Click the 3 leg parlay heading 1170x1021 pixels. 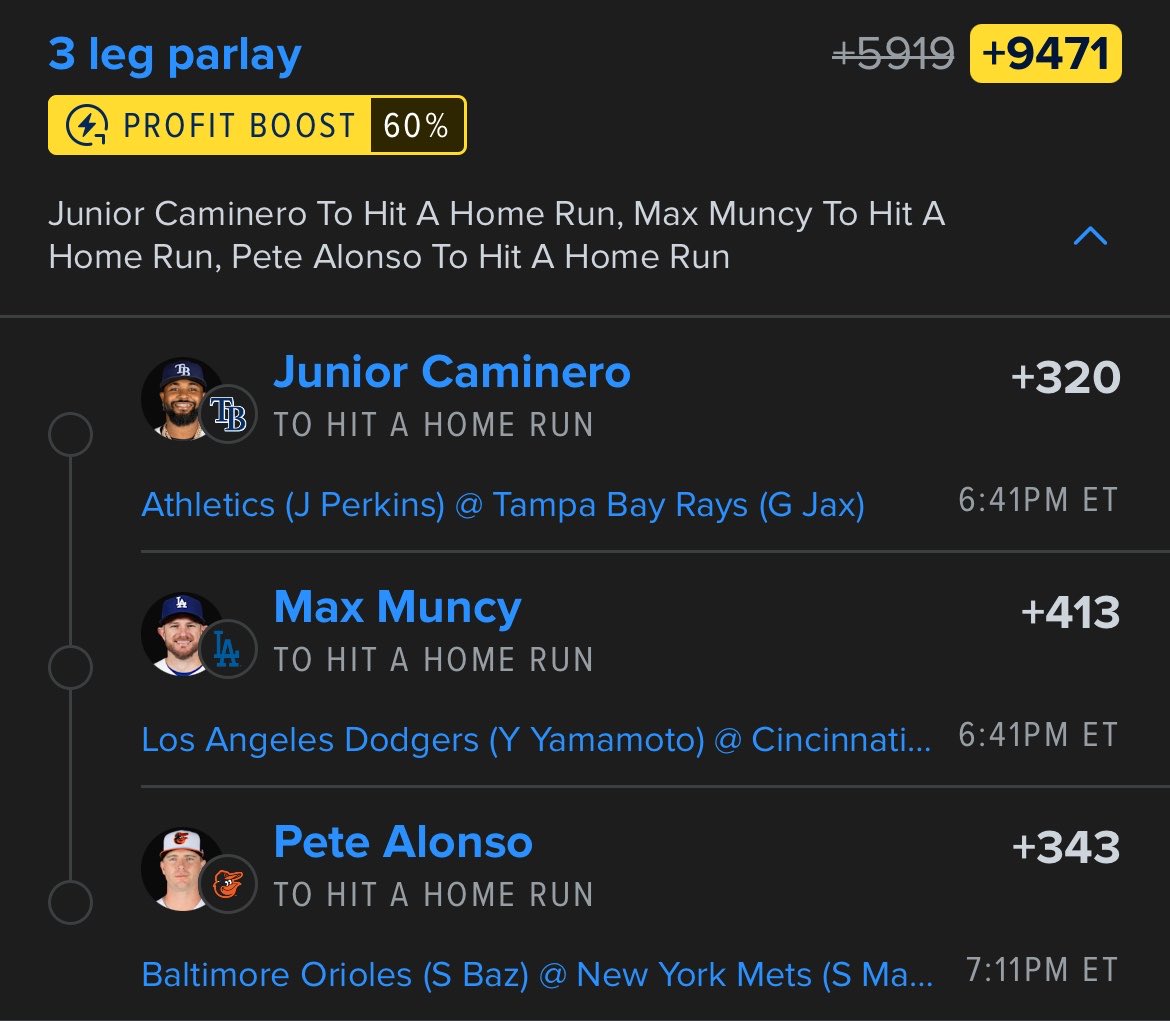coord(175,54)
